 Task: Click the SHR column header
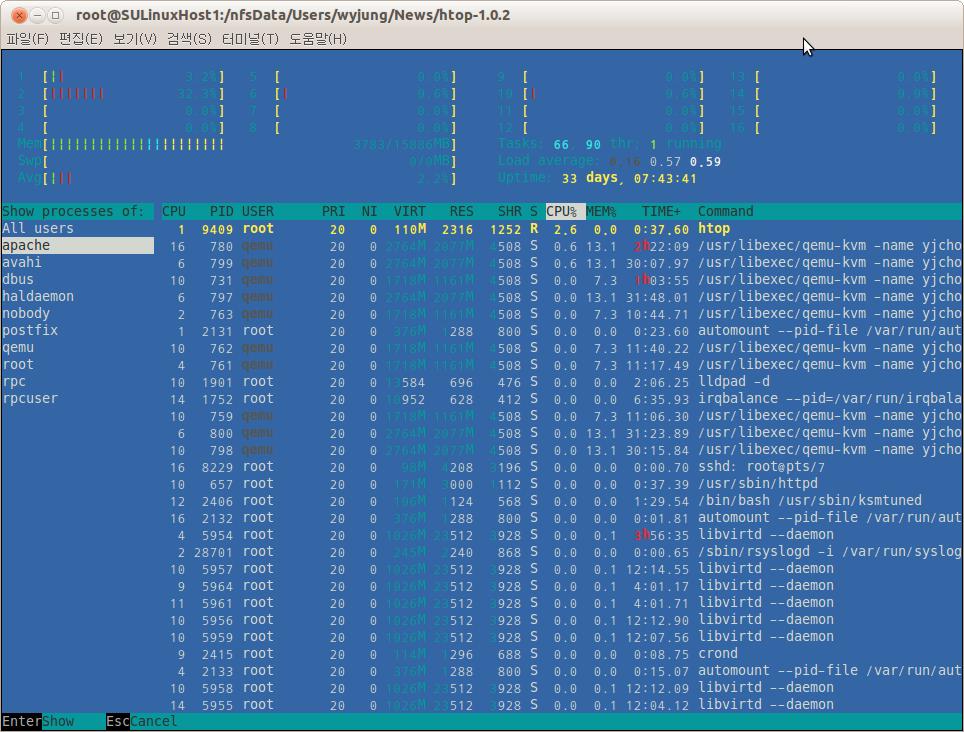(x=510, y=211)
